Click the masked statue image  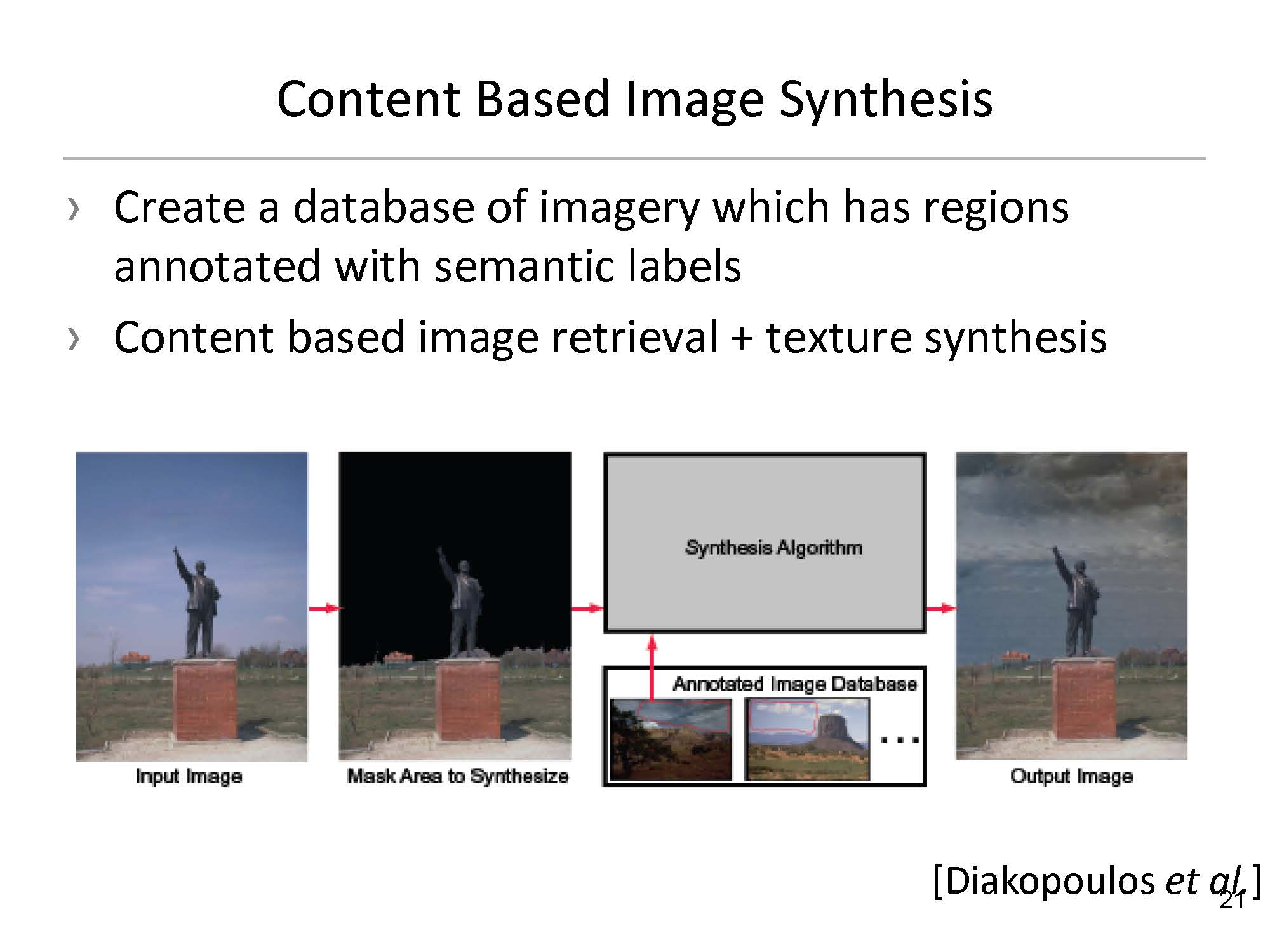pos(455,606)
